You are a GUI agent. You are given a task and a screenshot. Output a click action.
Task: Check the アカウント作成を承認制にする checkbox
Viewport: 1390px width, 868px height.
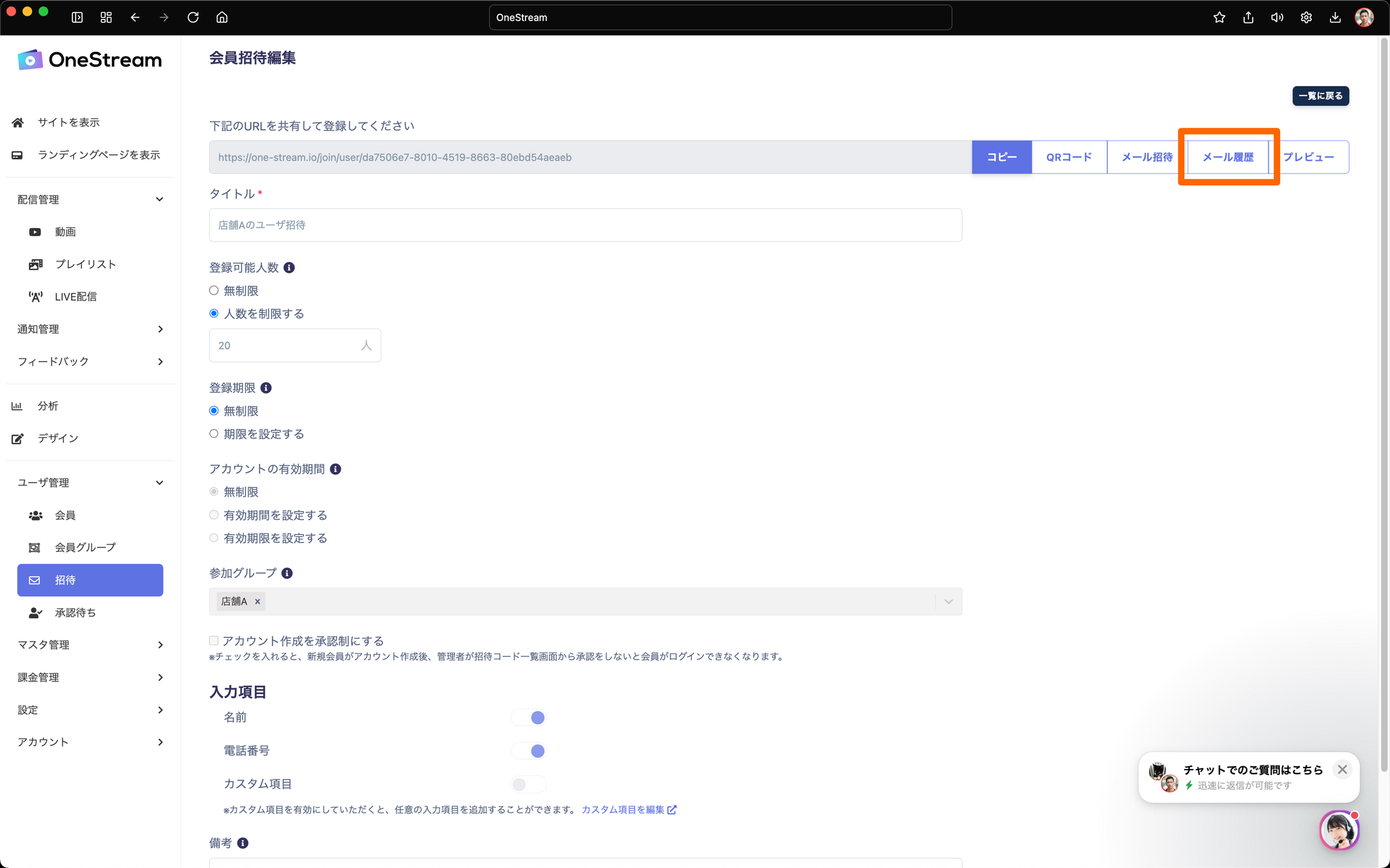[214, 641]
